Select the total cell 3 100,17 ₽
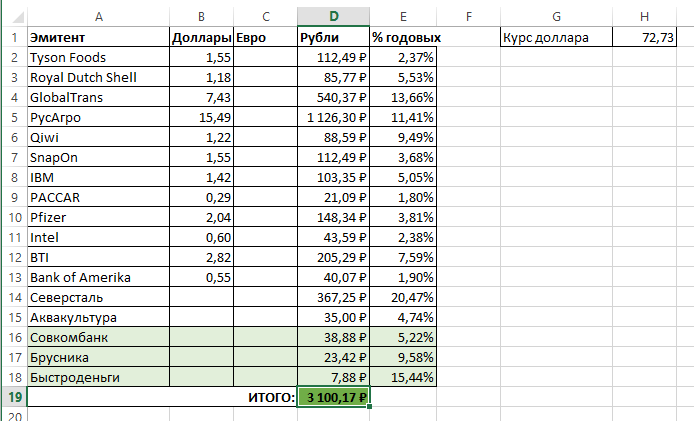 (334, 397)
